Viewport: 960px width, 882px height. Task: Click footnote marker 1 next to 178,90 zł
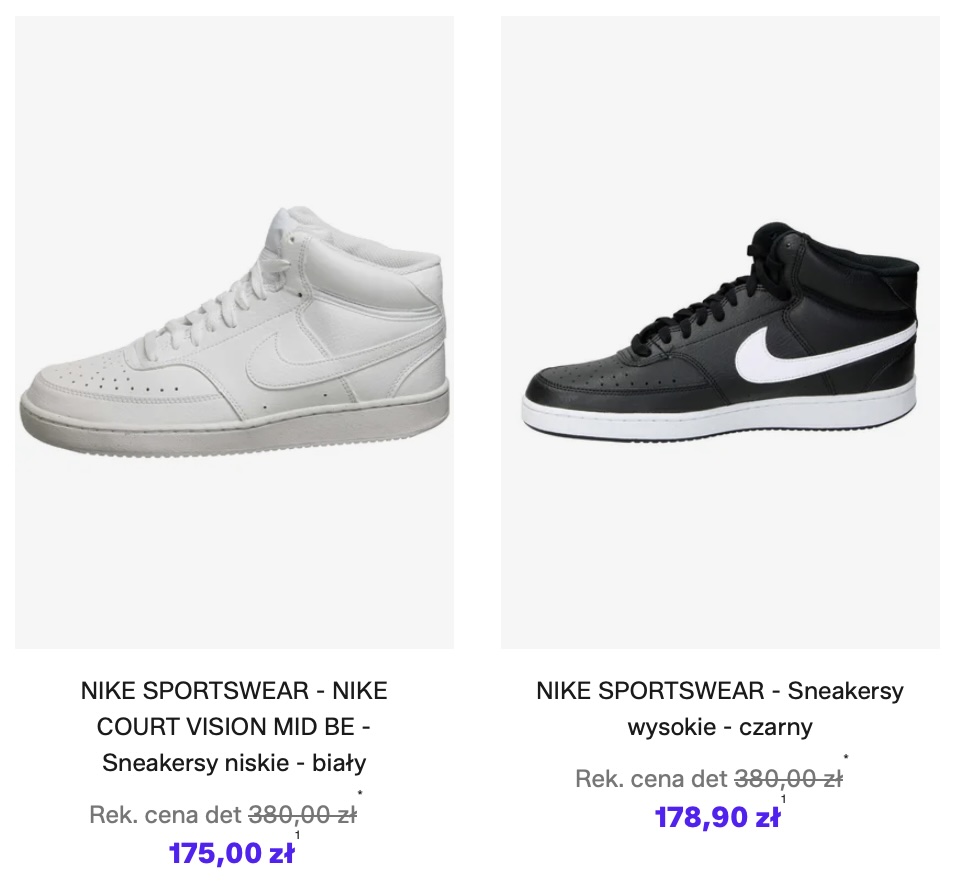(783, 798)
